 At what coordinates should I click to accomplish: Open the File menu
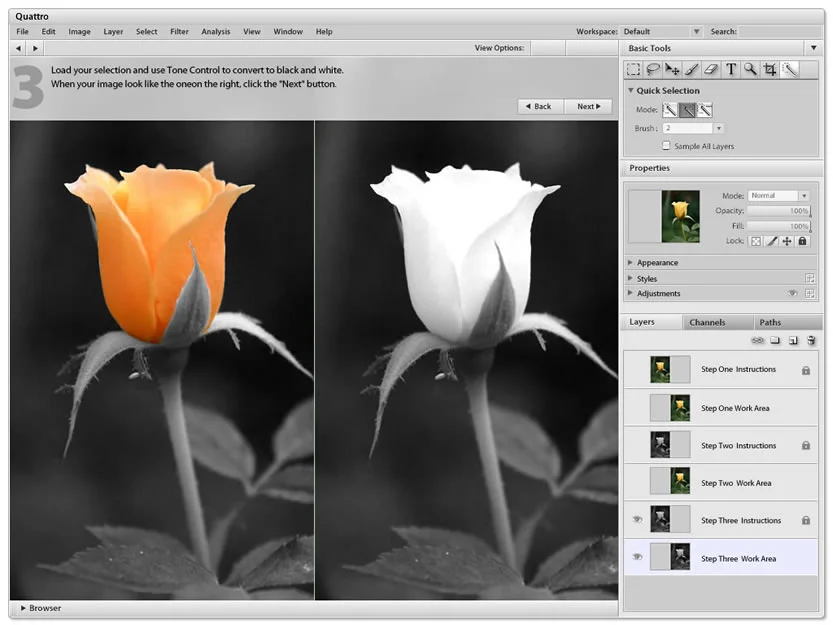click(x=22, y=31)
